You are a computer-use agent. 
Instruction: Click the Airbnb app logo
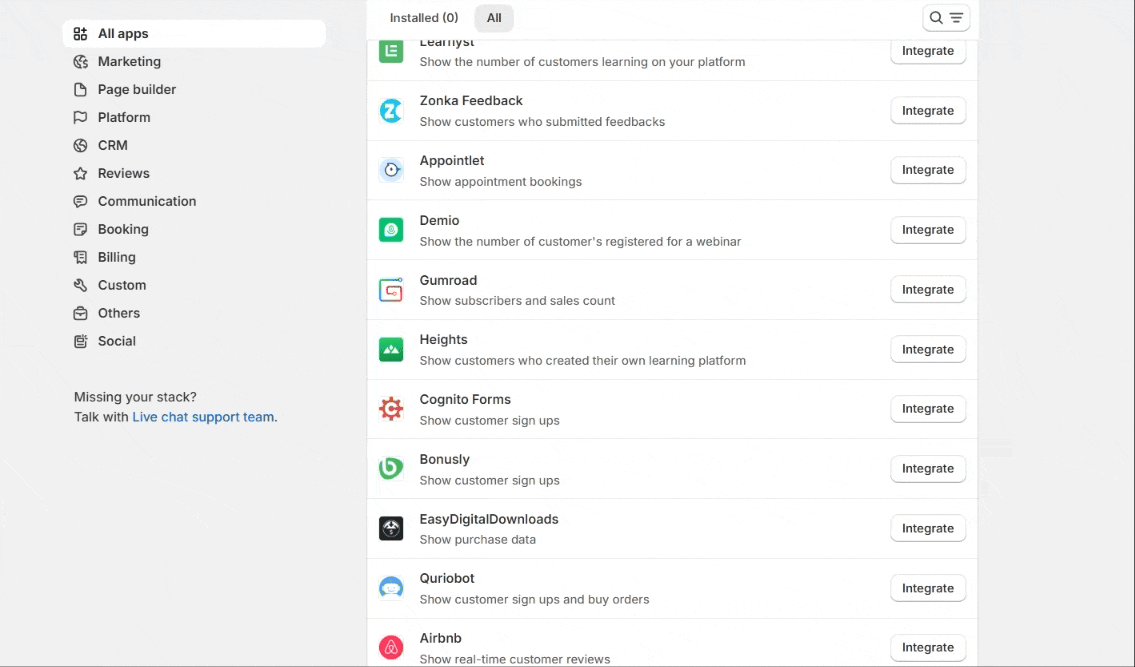point(391,647)
